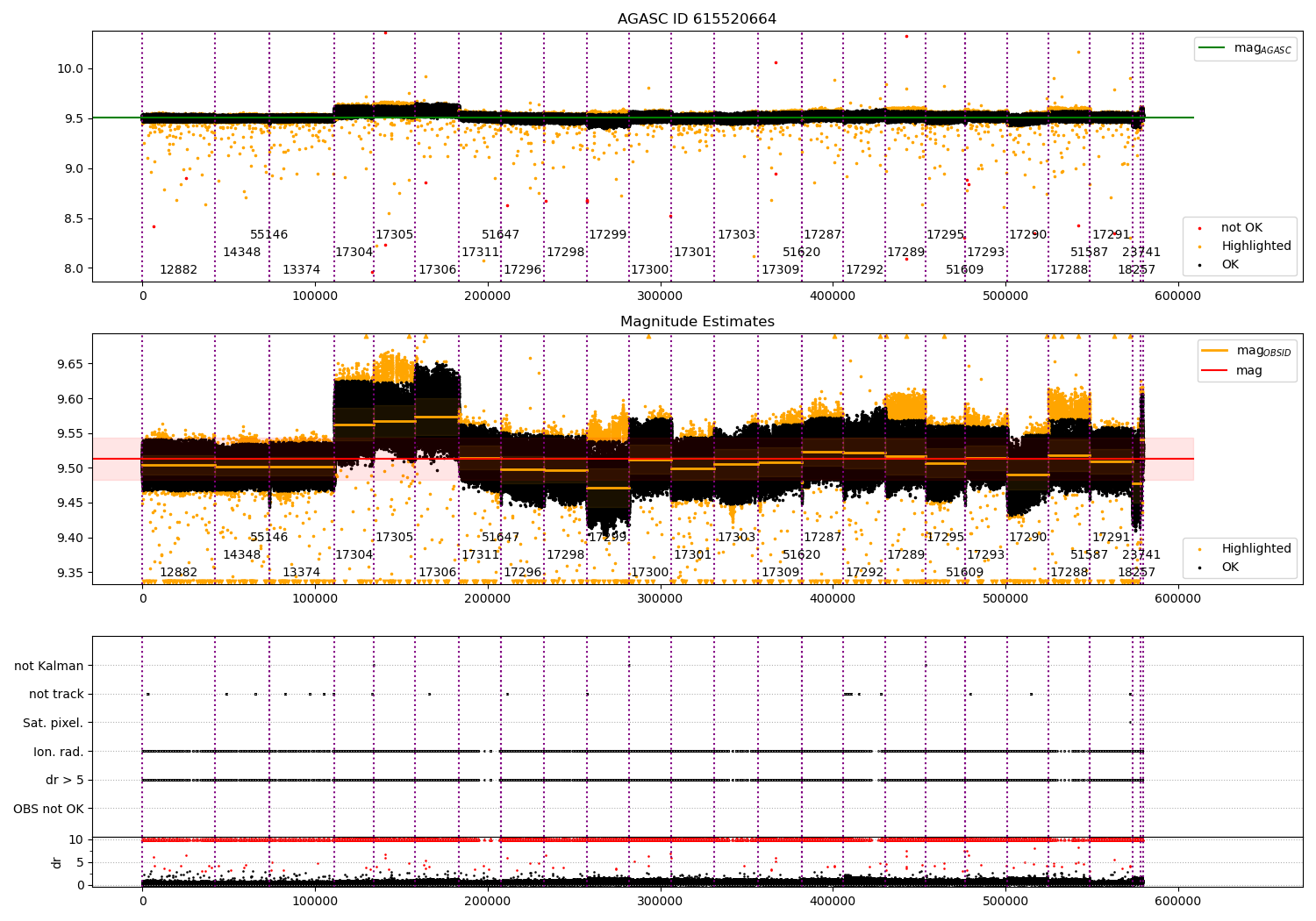Image resolution: width=1316 pixels, height=921 pixels.
Task: Click obsid label '55146' in top plot
Action: coord(268,235)
